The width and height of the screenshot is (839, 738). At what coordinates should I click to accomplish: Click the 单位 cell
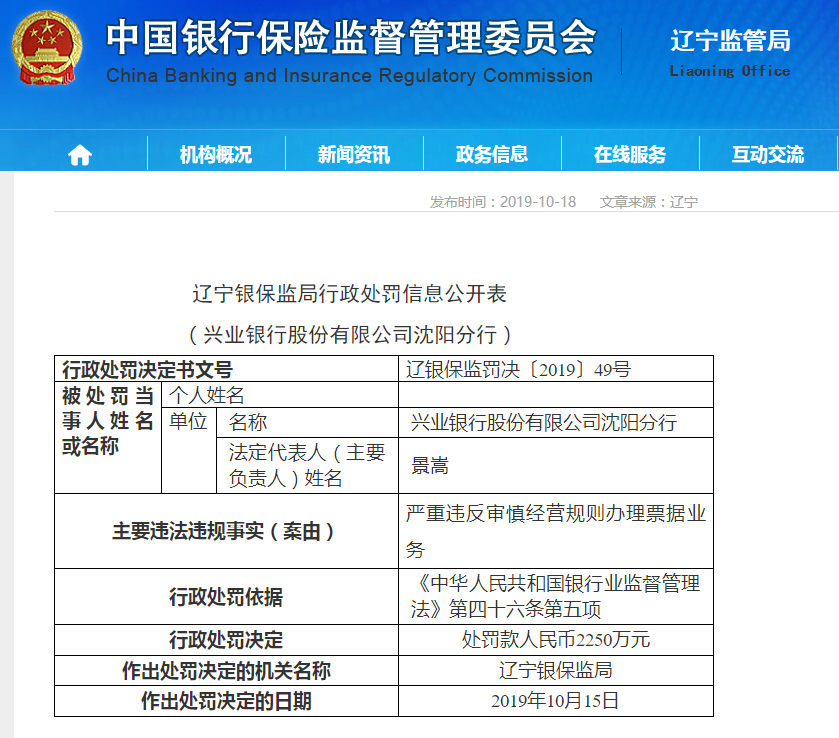coord(189,451)
